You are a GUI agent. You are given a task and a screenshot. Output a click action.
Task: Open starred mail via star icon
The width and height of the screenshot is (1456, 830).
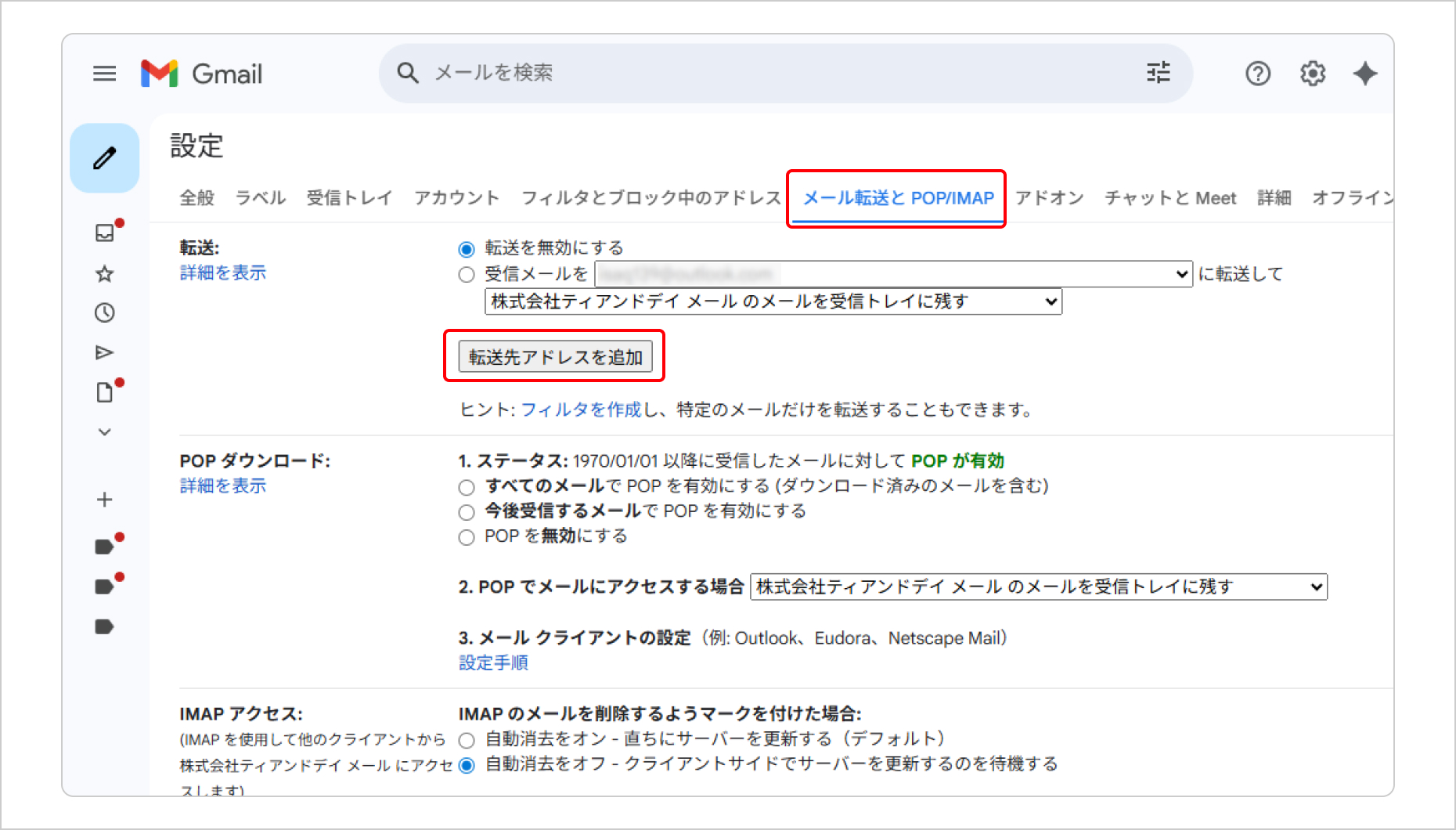click(104, 273)
